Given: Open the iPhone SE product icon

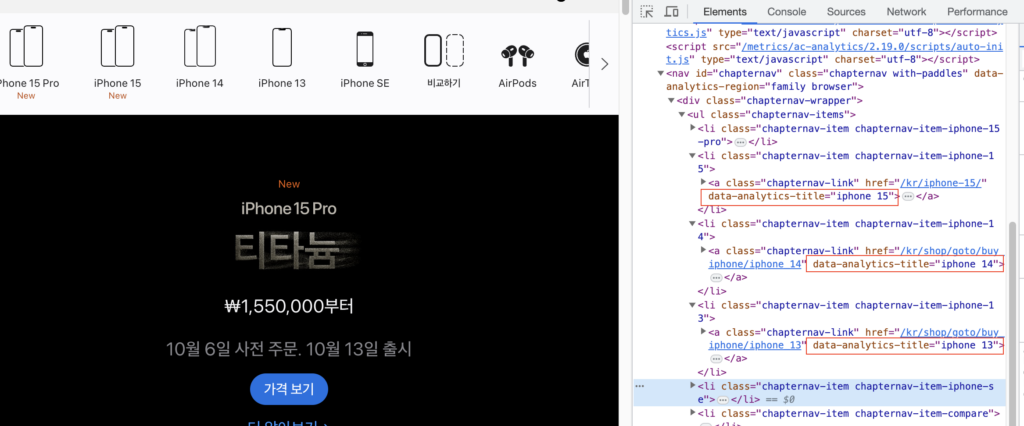Looking at the screenshot, I should click(365, 49).
